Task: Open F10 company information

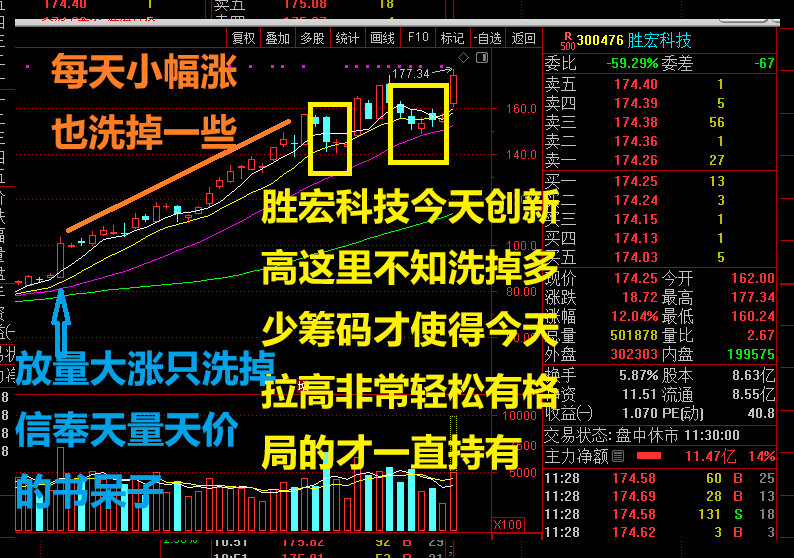Action: pyautogui.click(x=418, y=37)
